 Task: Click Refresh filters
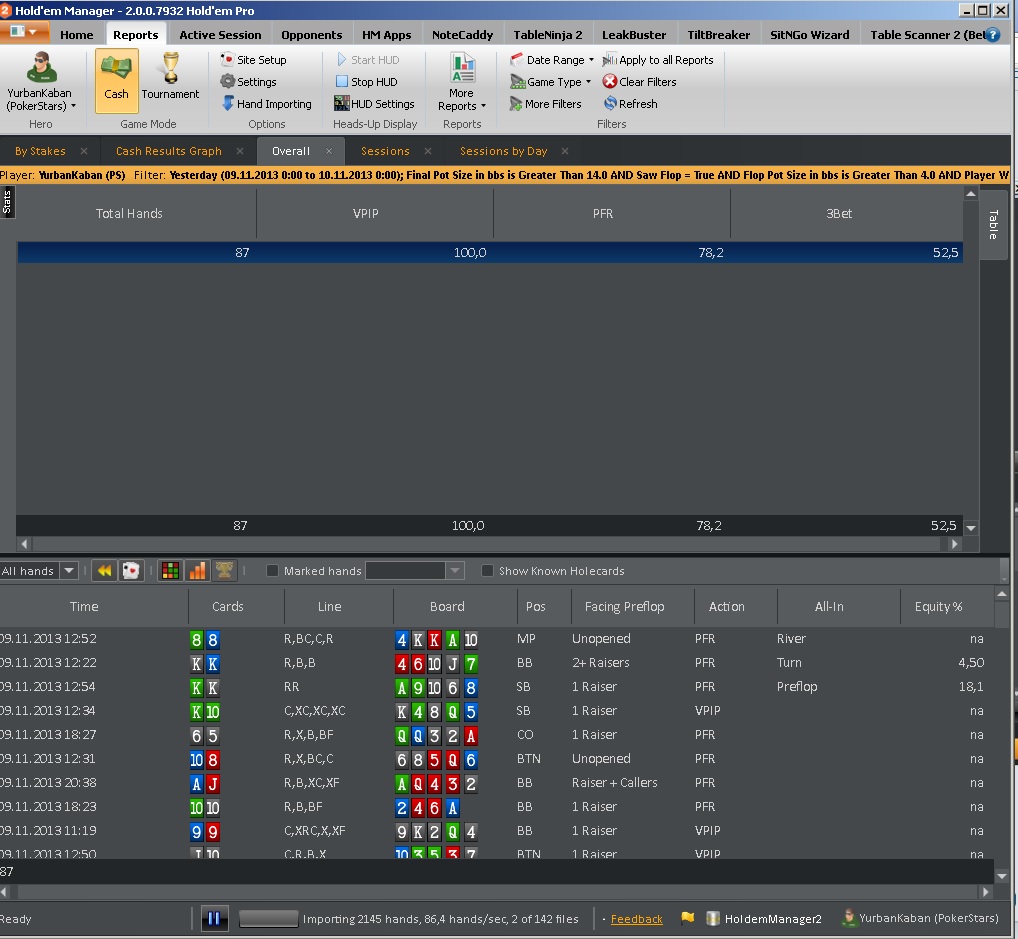[630, 104]
